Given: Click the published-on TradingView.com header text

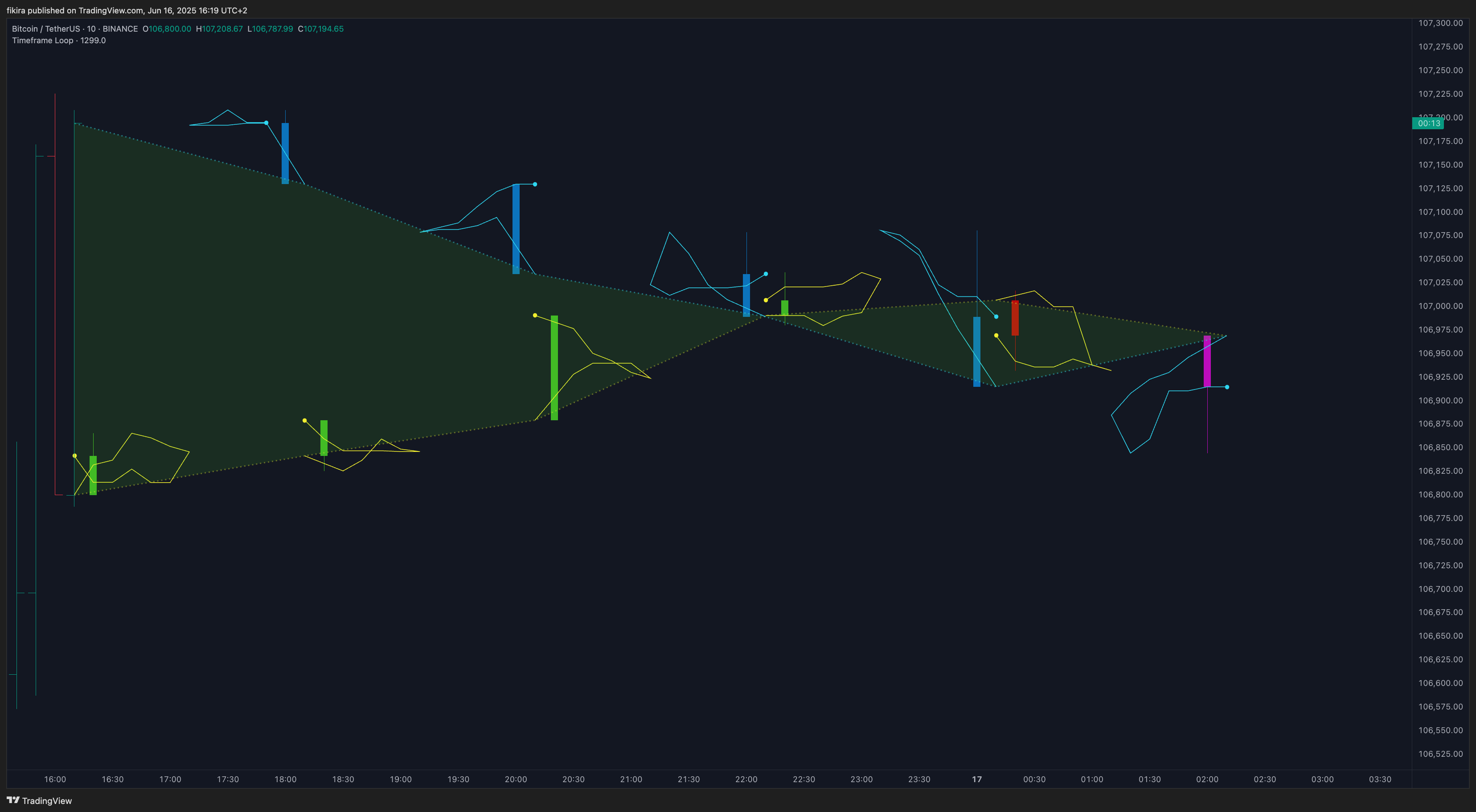Looking at the screenshot, I should point(127,10).
